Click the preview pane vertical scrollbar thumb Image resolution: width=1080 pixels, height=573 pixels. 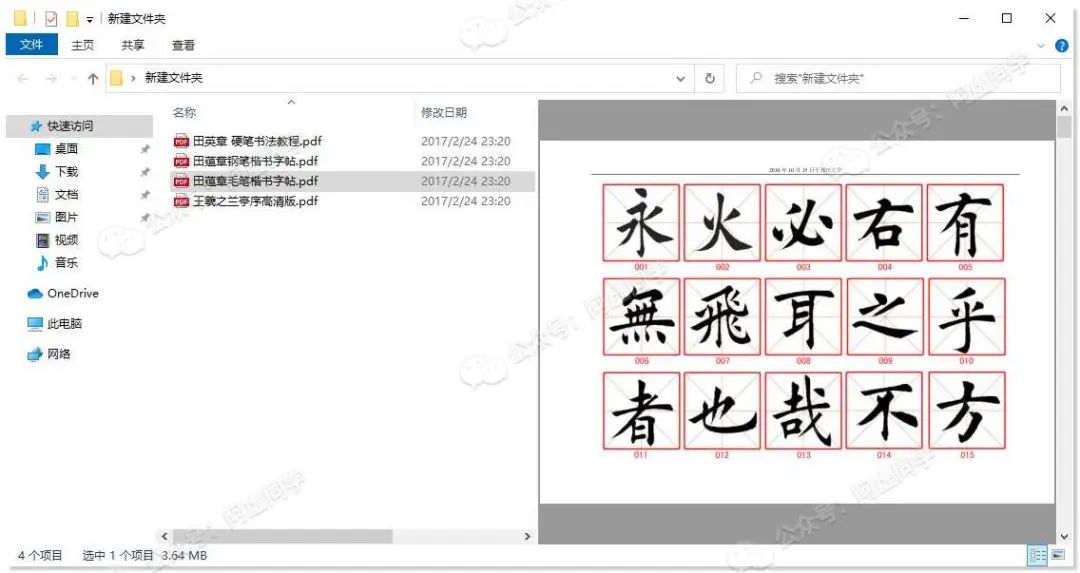pos(1064,128)
